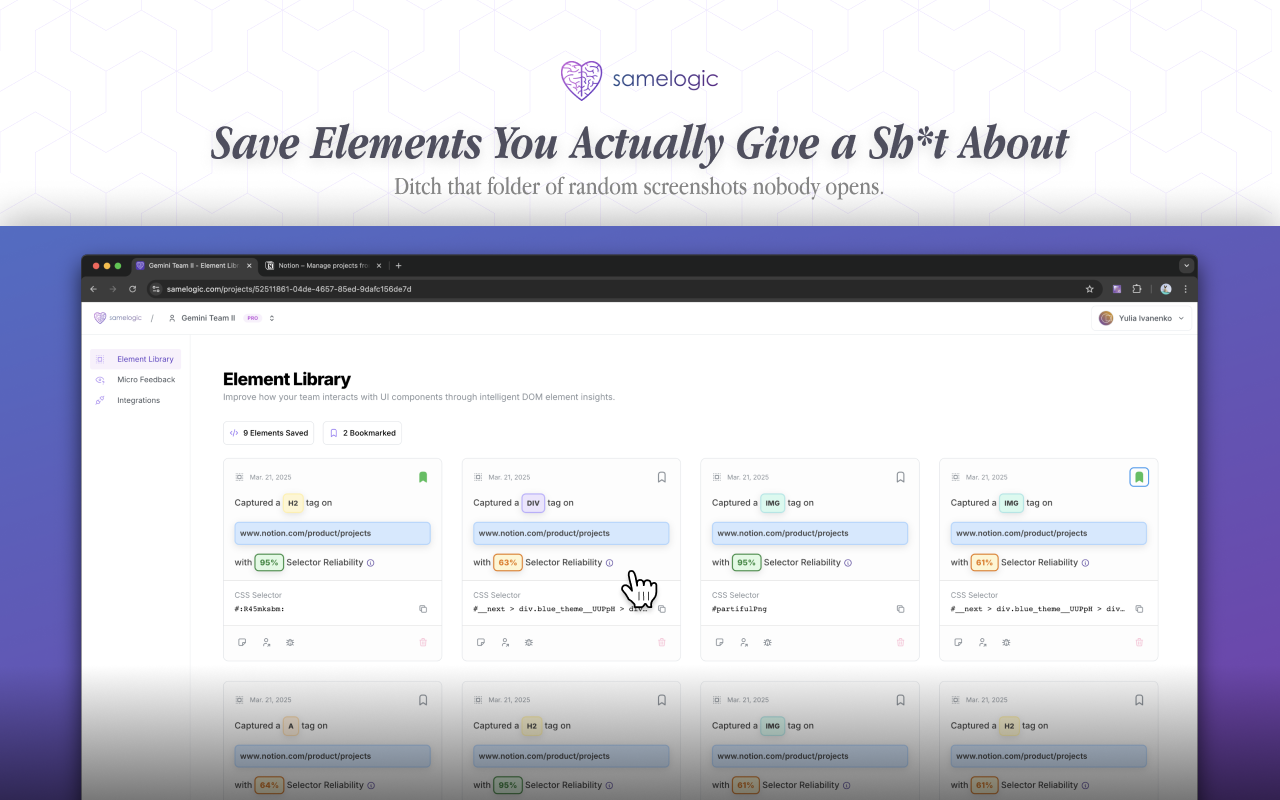The height and width of the screenshot is (800, 1280).
Task: Open the notion.com link on the #partifulPng card
Action: (810, 533)
